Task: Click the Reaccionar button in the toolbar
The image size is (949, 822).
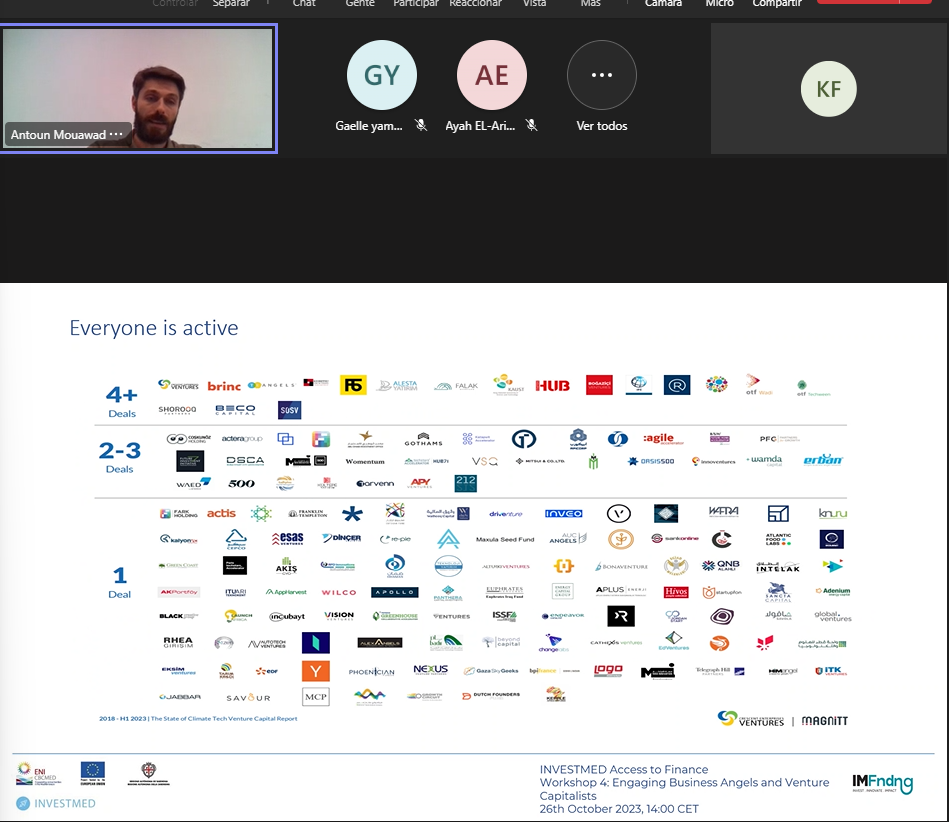Action: pyautogui.click(x=475, y=4)
